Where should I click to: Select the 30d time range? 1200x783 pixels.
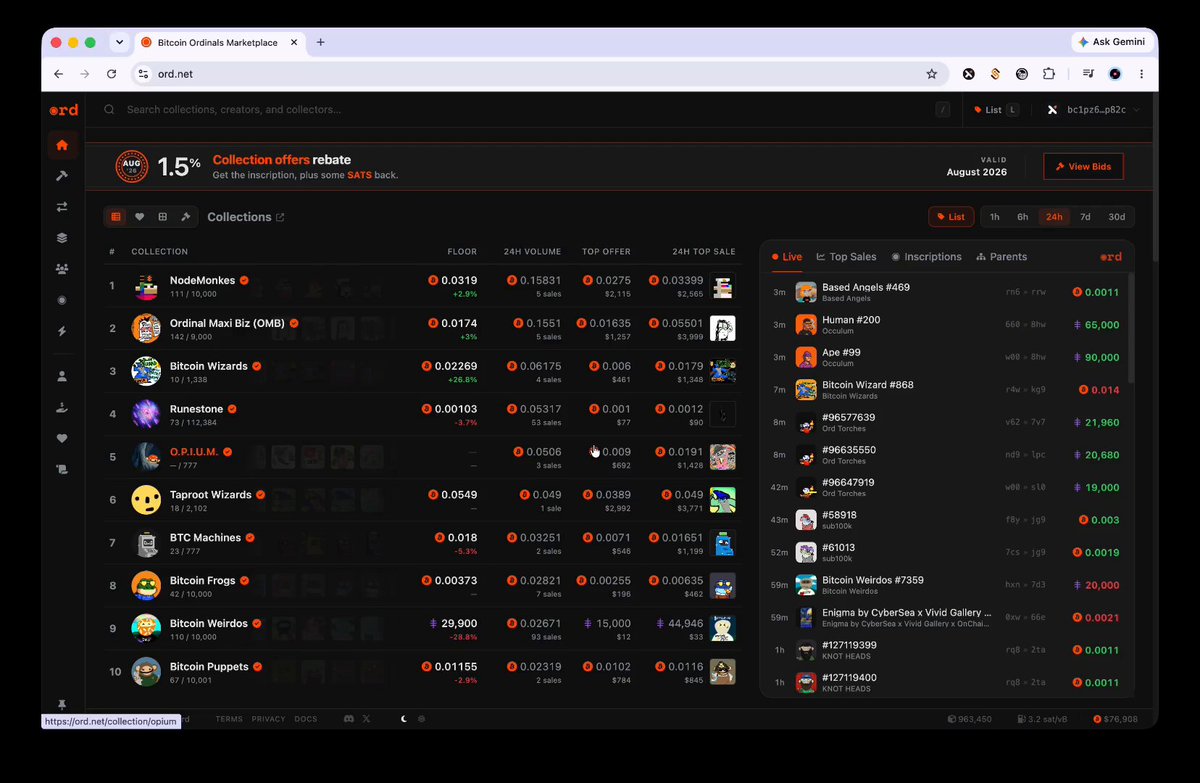(x=1116, y=217)
